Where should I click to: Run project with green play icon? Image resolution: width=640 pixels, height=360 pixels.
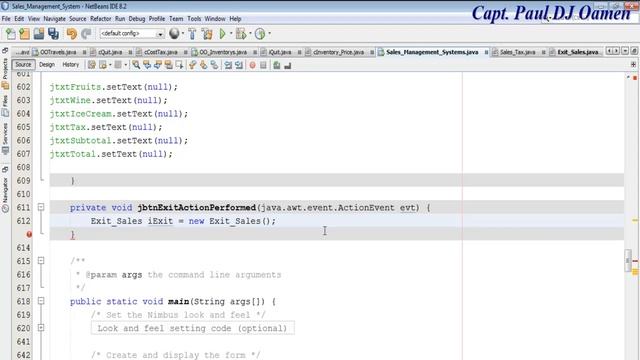click(222, 34)
